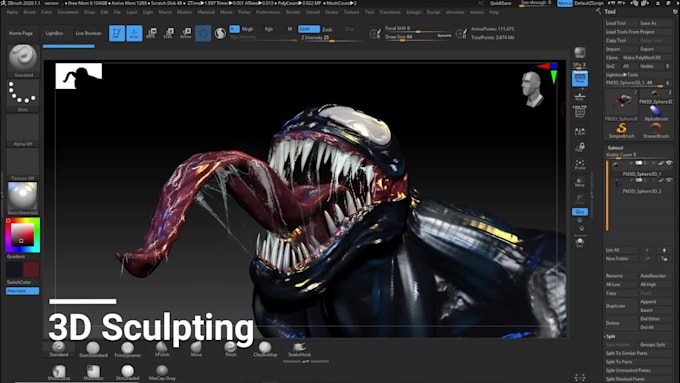Activate the Scale transform tool
This screenshot has height=383, width=680.
click(169, 33)
